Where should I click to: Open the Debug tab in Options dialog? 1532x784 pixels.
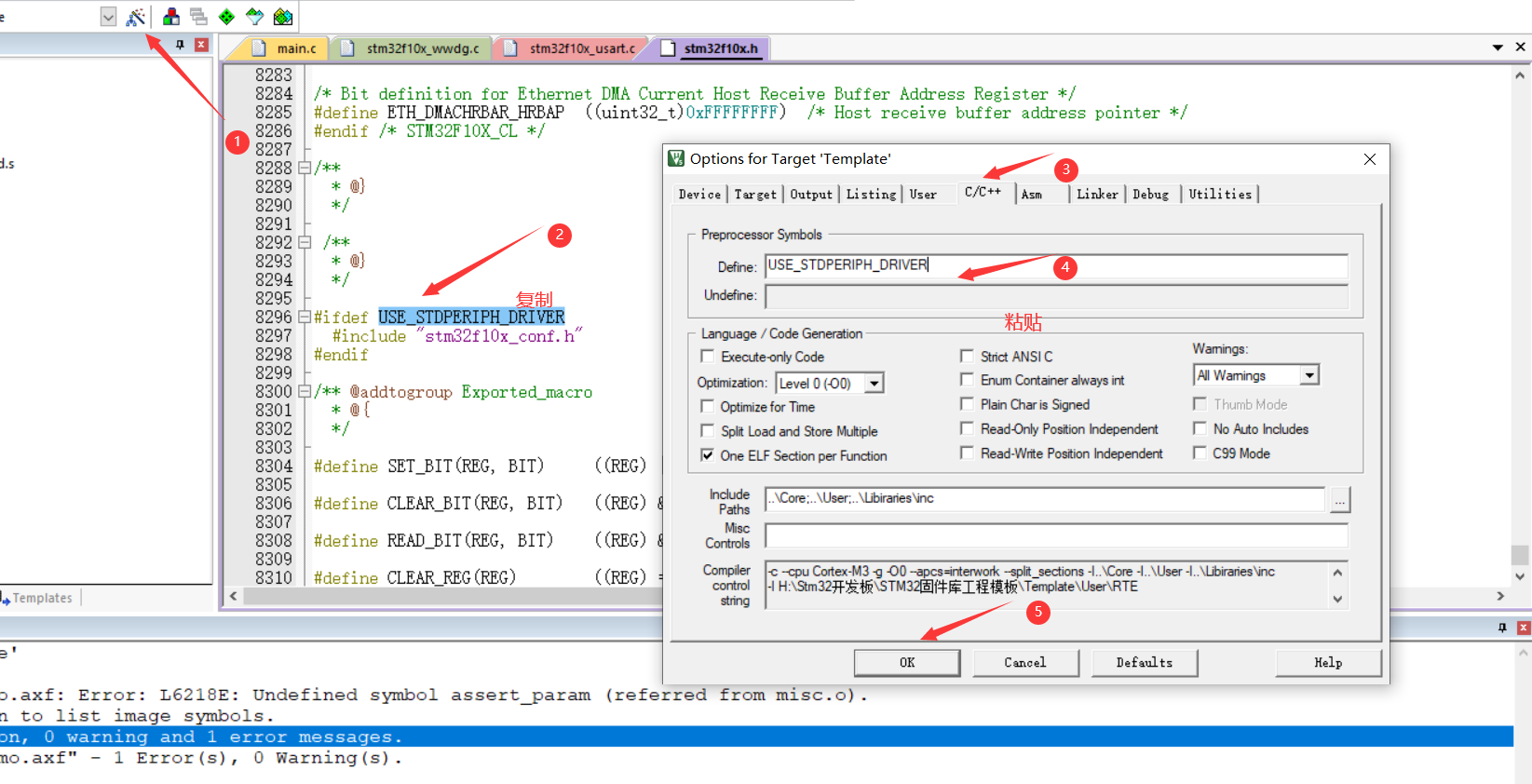click(1150, 194)
